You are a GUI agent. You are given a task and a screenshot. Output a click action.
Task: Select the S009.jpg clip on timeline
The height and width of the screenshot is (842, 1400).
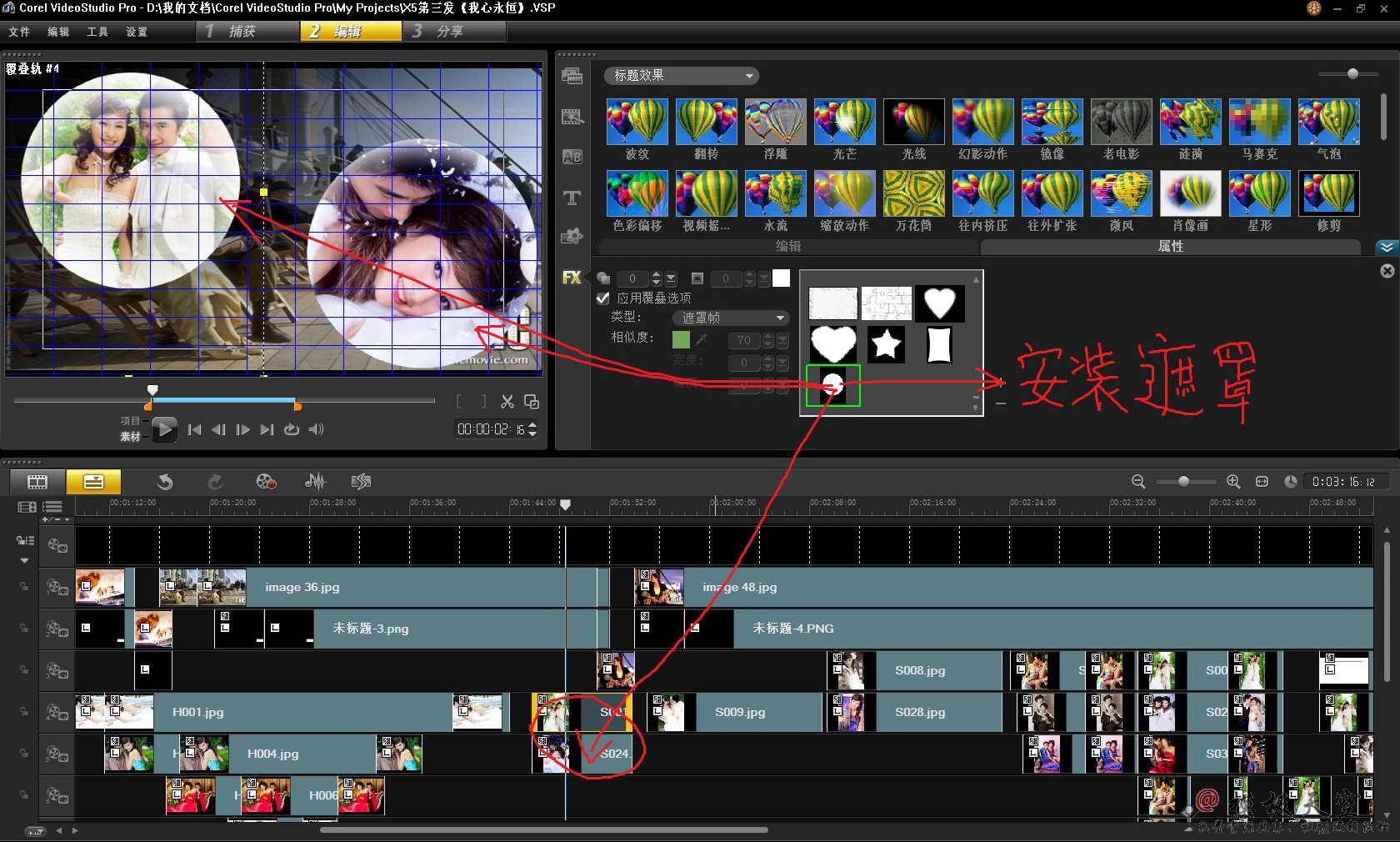point(734,712)
